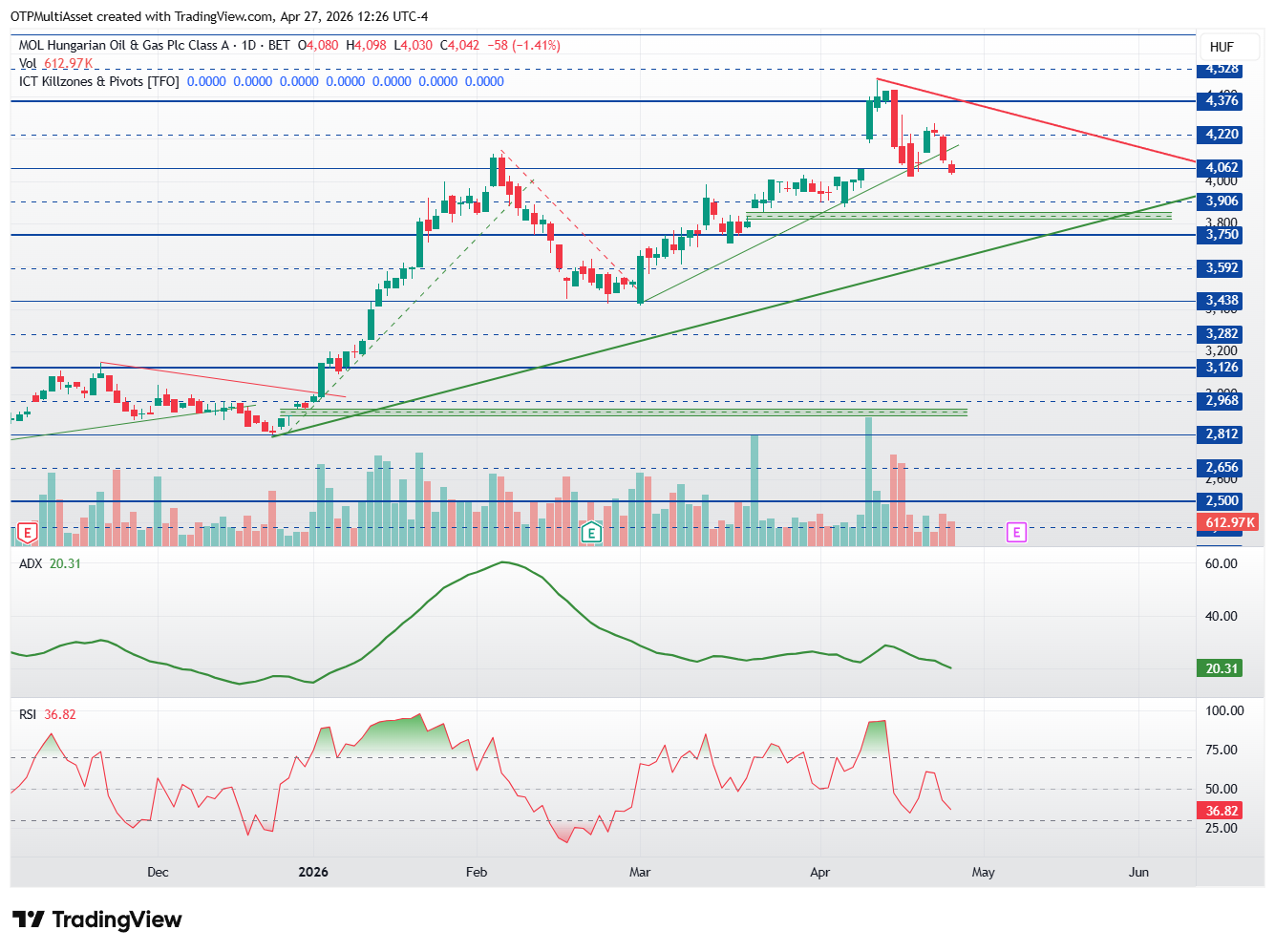
Task: Select the HUF currency label
Action: click(x=1222, y=47)
